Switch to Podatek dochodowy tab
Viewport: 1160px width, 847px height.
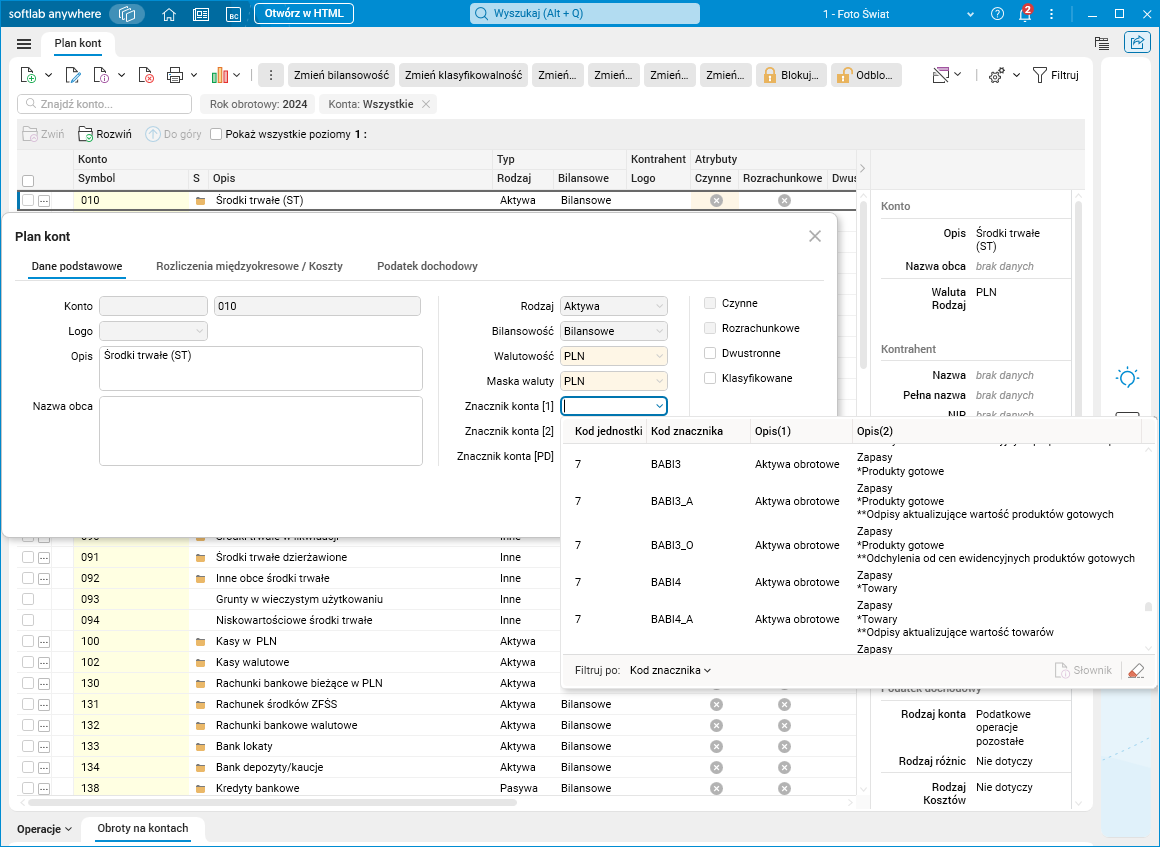tap(427, 266)
